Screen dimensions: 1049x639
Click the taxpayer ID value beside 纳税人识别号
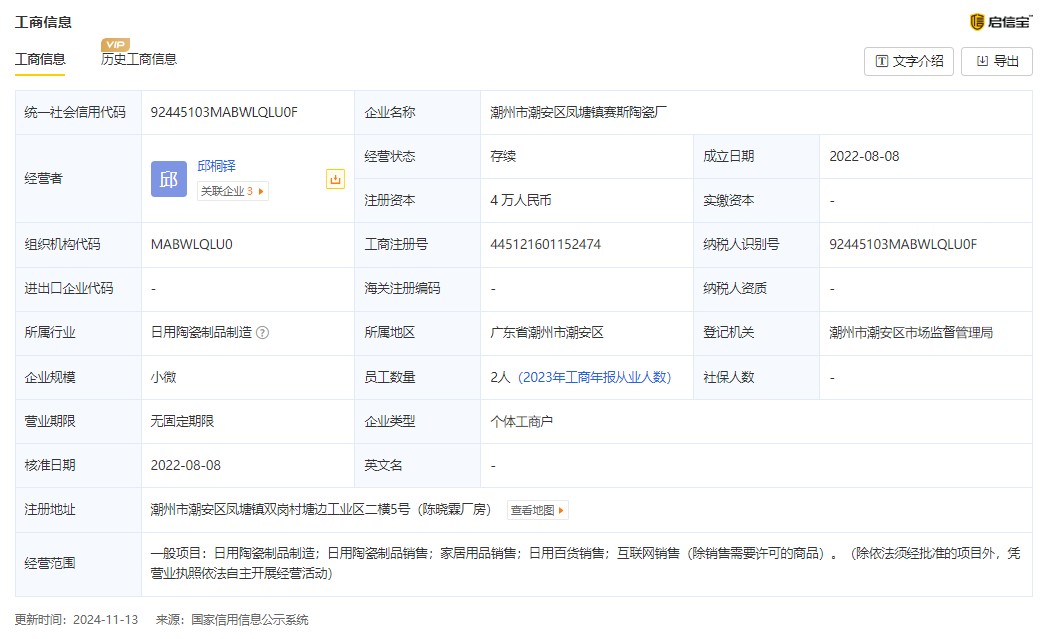(x=903, y=245)
